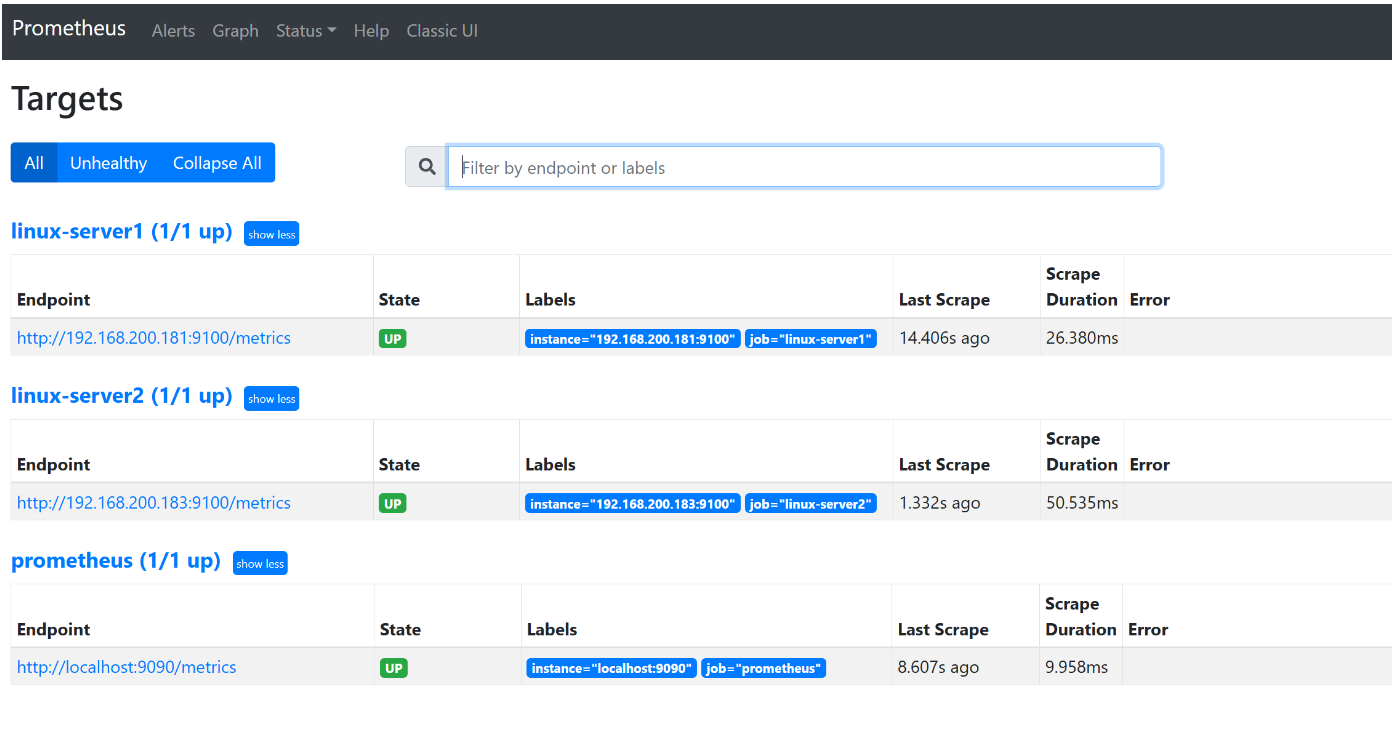The width and height of the screenshot is (1398, 740).
Task: Open the Help menu item
Action: [x=371, y=31]
